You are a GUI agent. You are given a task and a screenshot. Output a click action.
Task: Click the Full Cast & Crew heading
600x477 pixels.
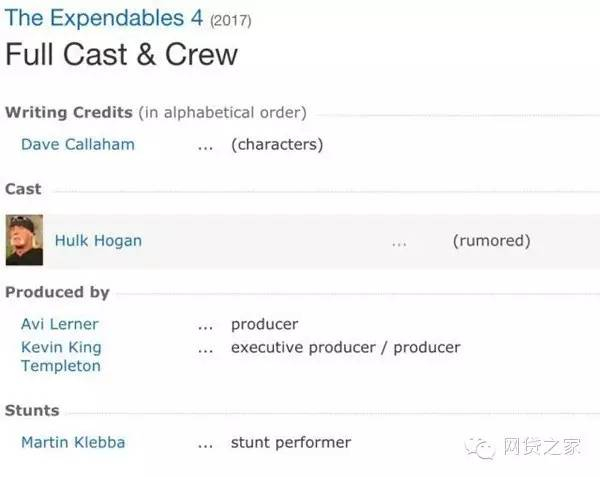tap(122, 54)
